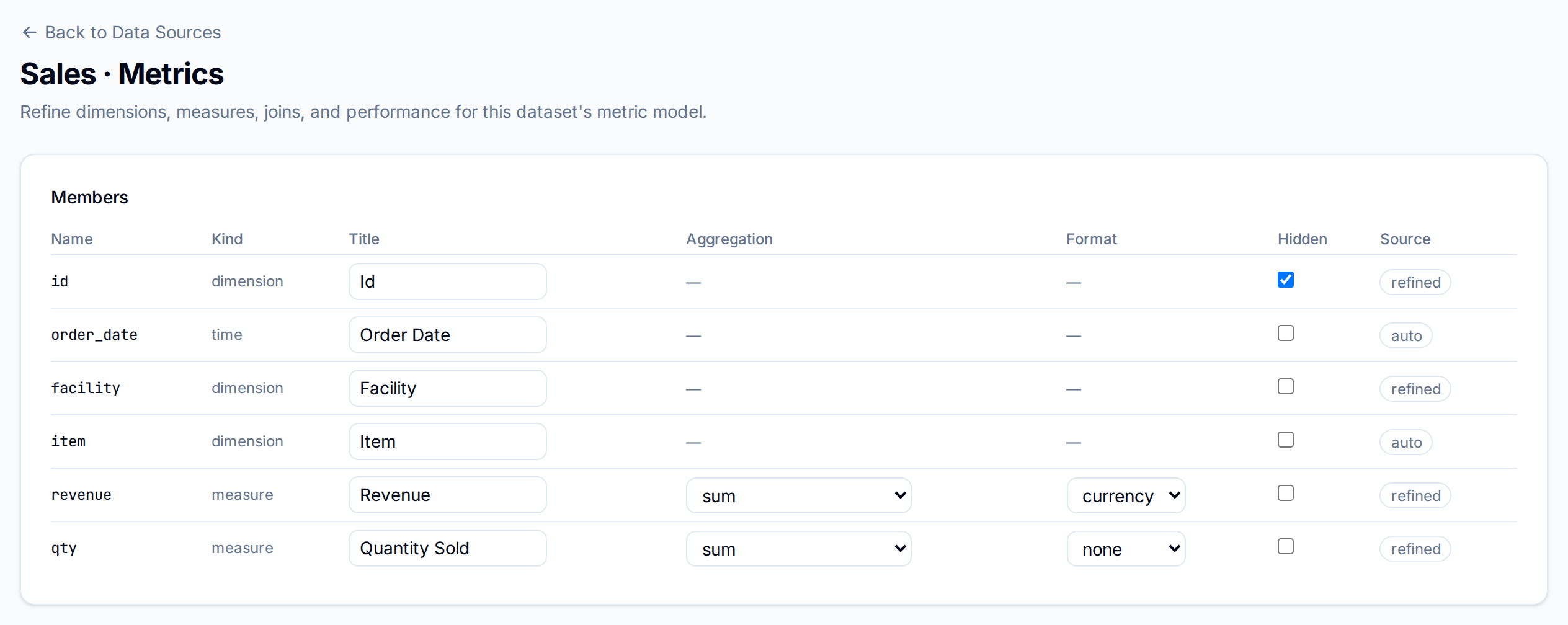The height and width of the screenshot is (625, 1568).
Task: Click the Format column header
Action: [1091, 239]
